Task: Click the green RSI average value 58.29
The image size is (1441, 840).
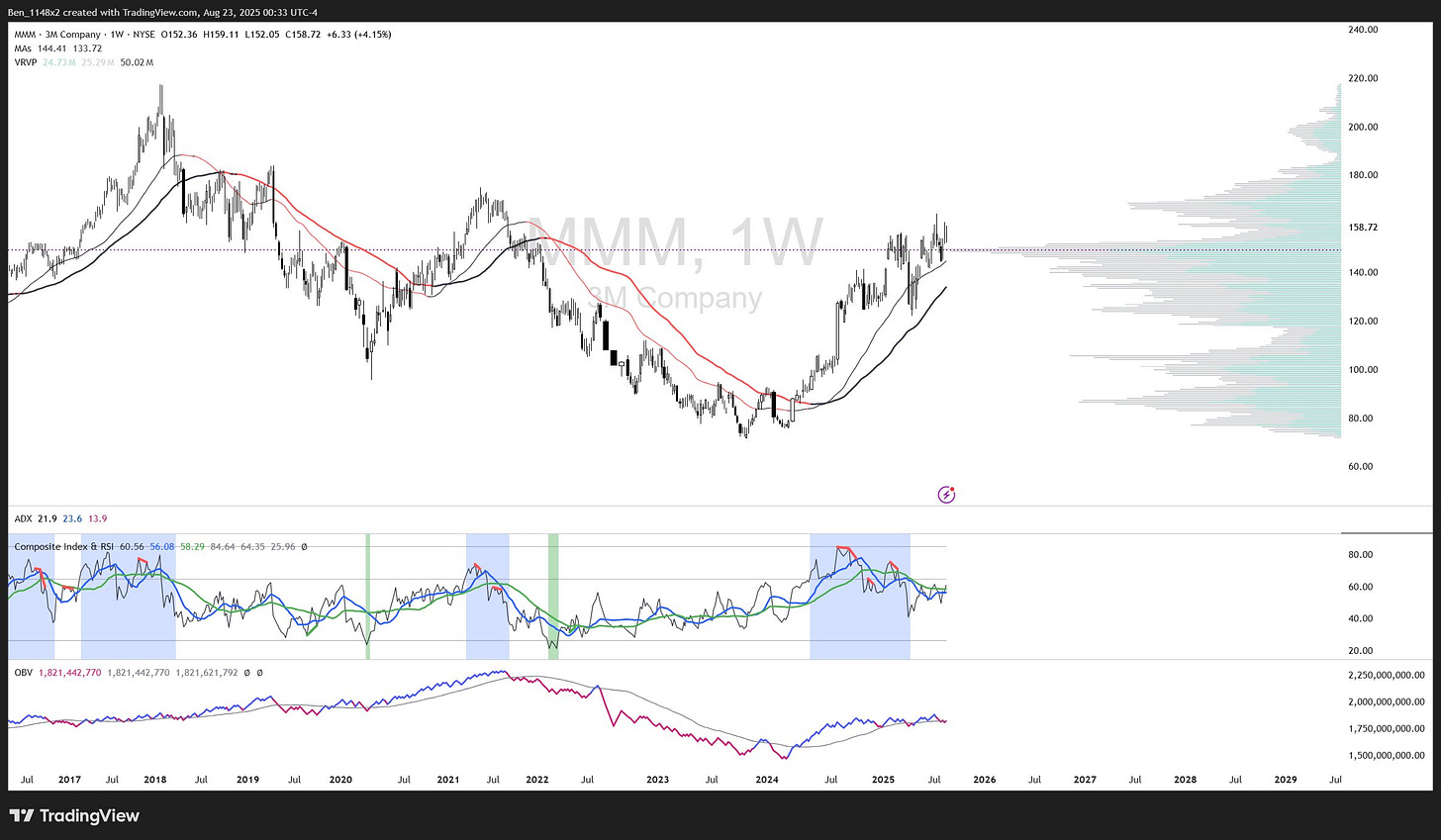Action: (193, 546)
